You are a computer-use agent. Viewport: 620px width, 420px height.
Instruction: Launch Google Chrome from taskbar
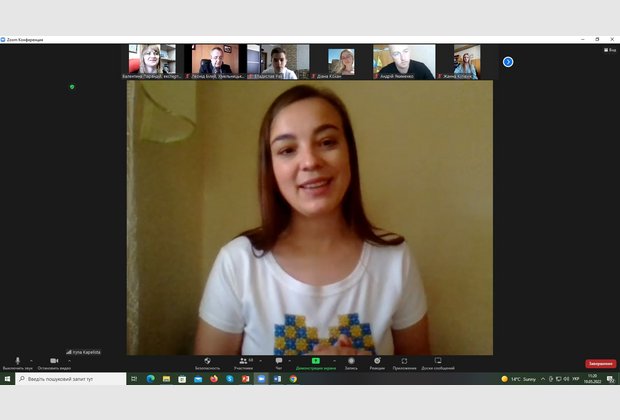click(x=293, y=379)
